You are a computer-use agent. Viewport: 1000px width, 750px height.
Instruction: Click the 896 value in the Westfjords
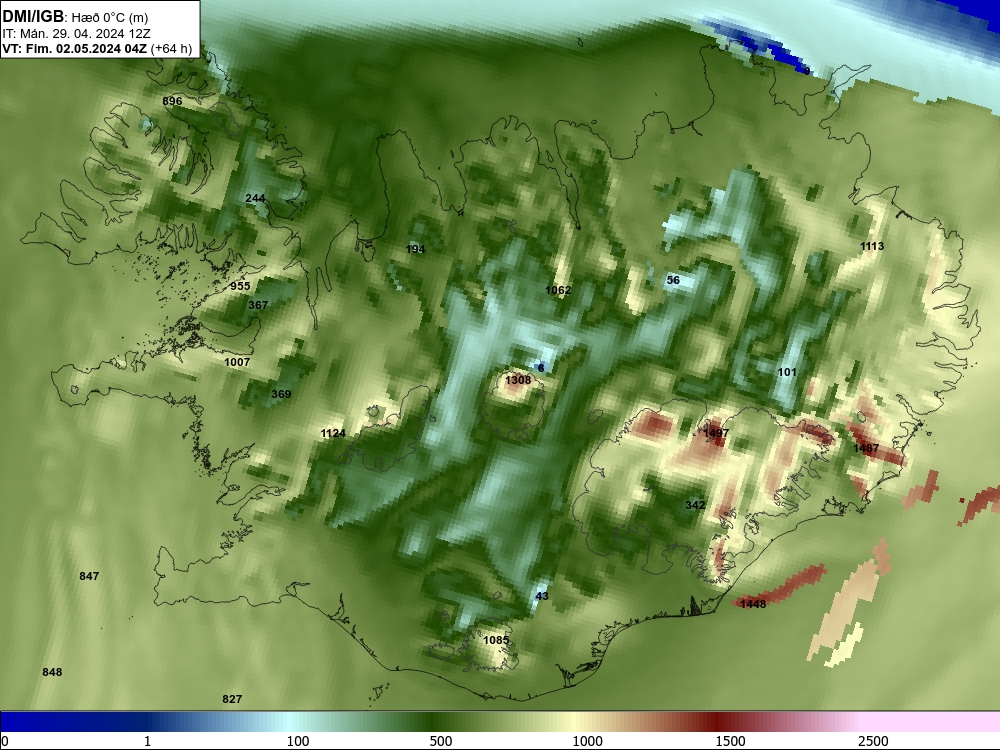[x=172, y=101]
